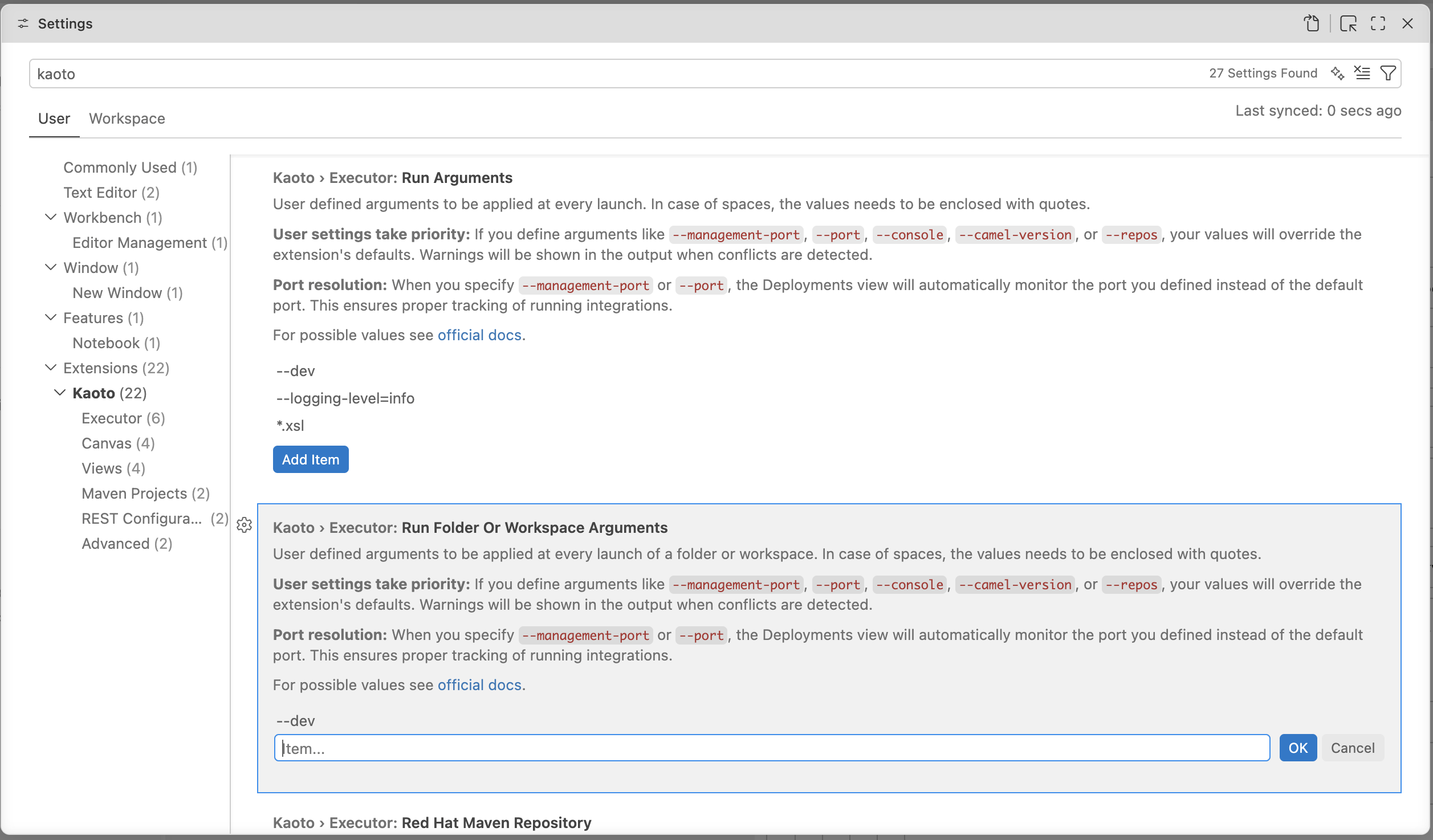Open the settings filter funnel
This screenshot has width=1433, height=840.
click(1388, 73)
